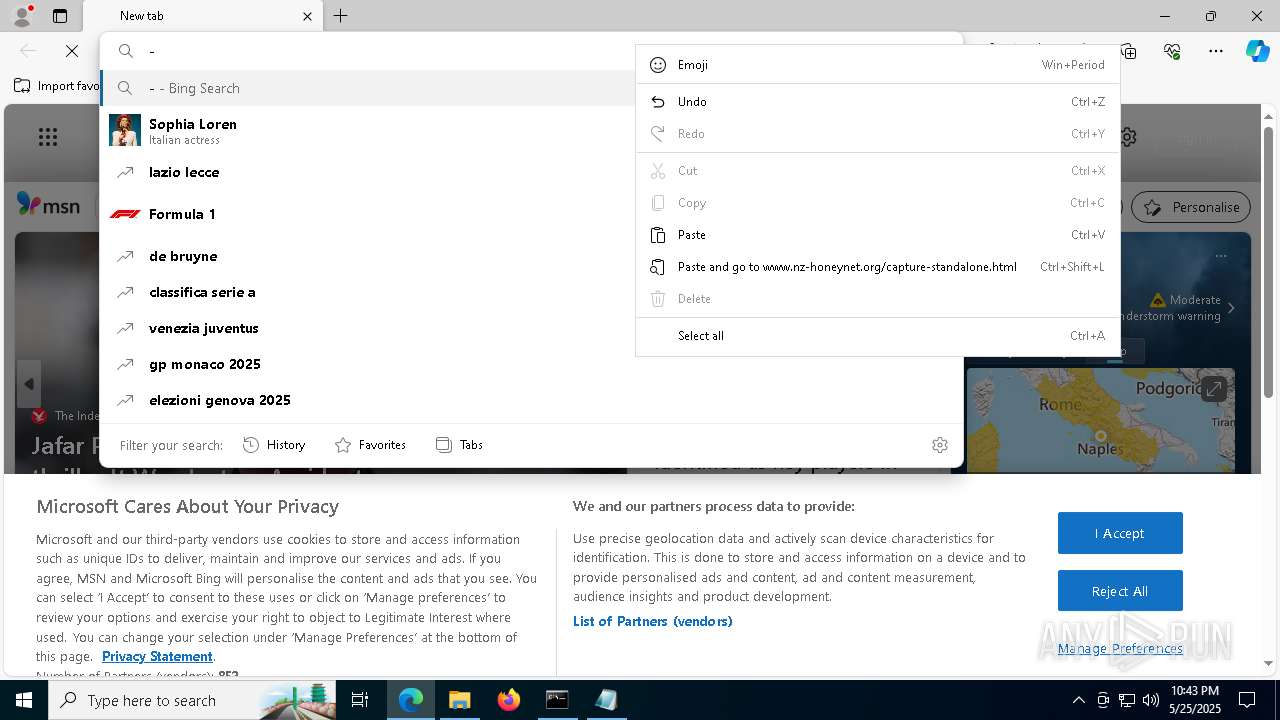Open the taskbar clock and date
This screenshot has height=720, width=1280.
click(x=1194, y=700)
